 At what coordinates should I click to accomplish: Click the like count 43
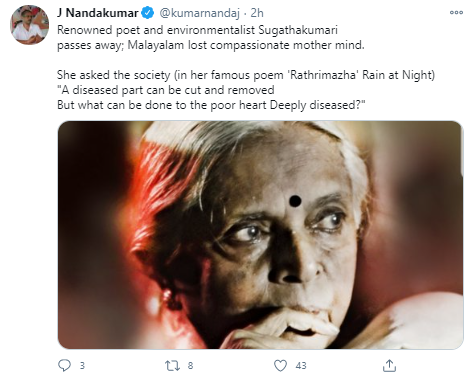click(301, 366)
